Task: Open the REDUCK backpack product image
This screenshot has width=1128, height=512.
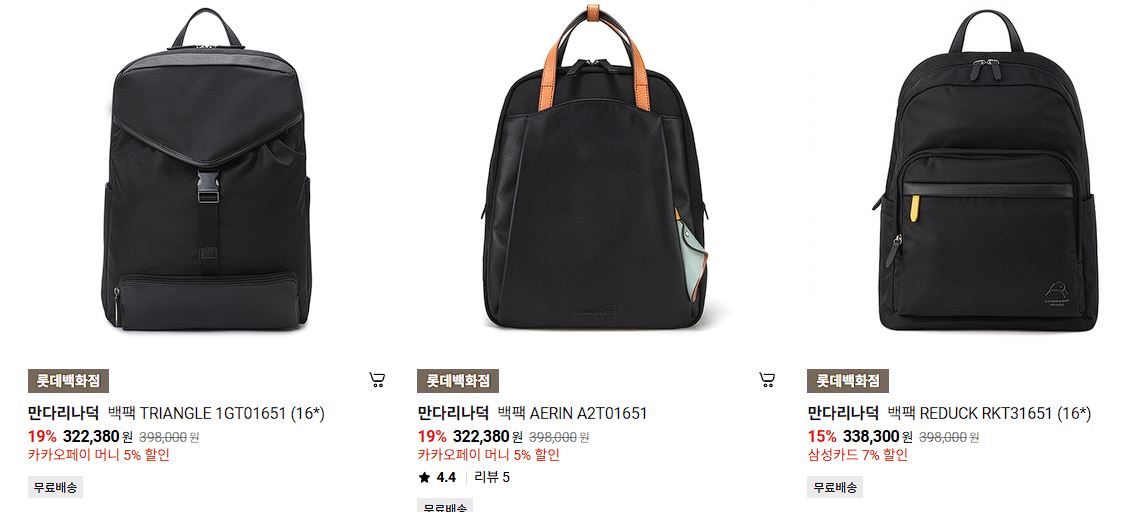Action: [988, 171]
